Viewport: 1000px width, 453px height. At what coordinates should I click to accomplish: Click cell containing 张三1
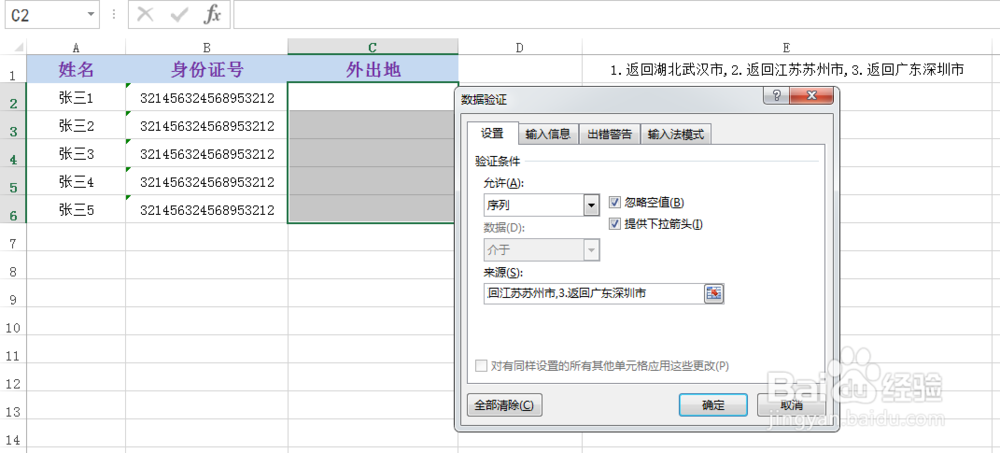pyautogui.click(x=76, y=98)
